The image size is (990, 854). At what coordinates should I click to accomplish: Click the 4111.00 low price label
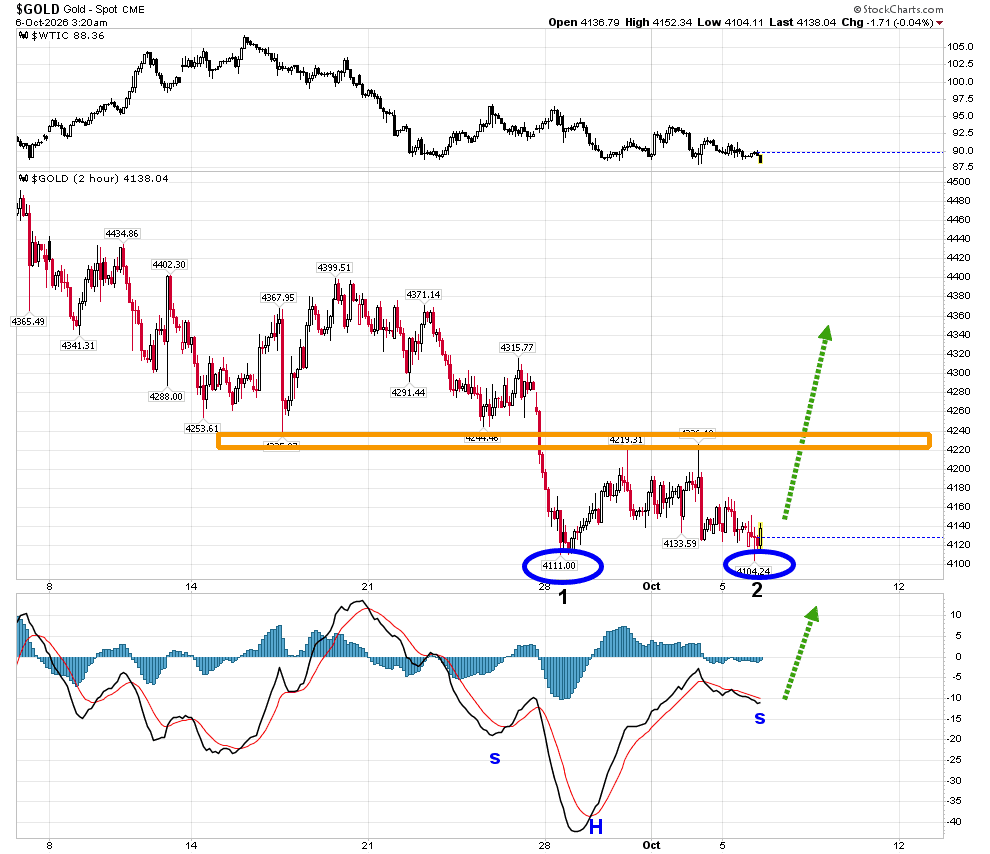pos(559,566)
